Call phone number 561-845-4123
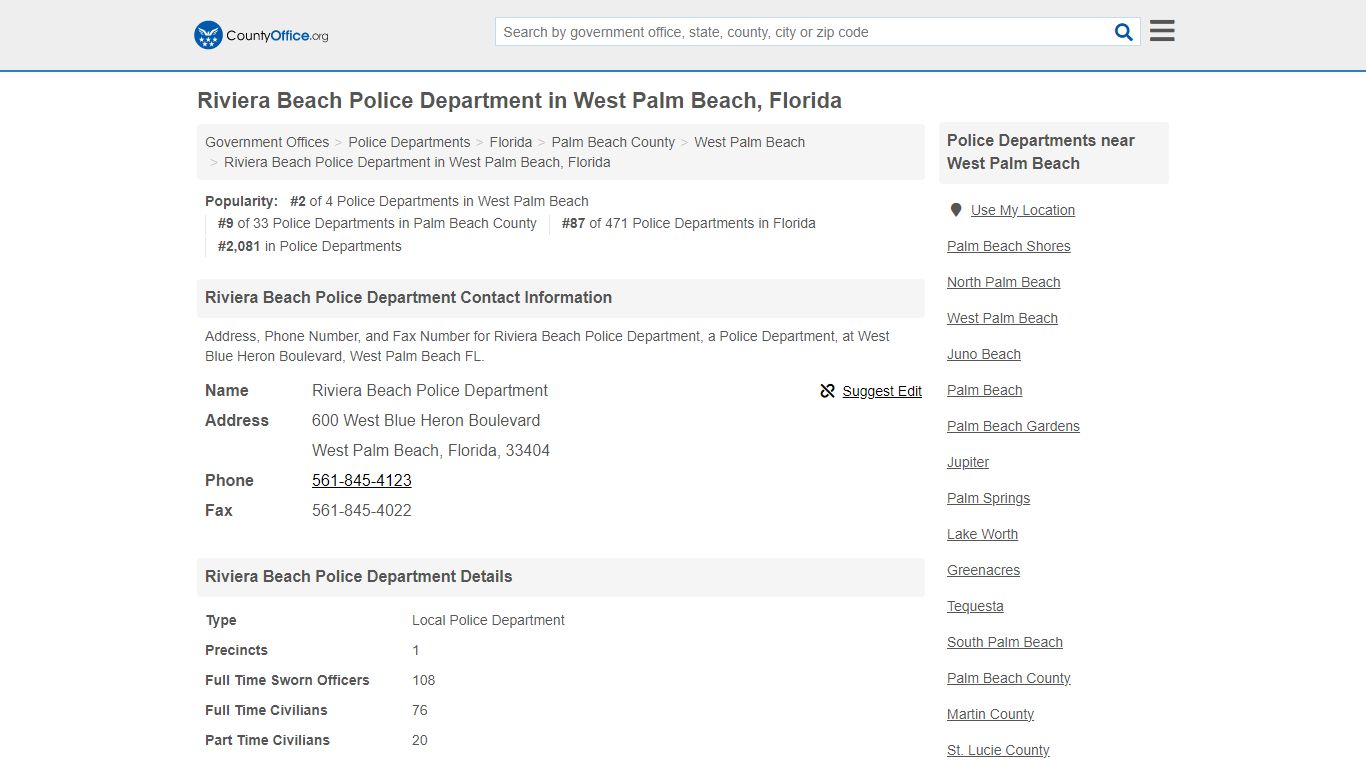Image resolution: width=1366 pixels, height=768 pixels. pos(362,480)
